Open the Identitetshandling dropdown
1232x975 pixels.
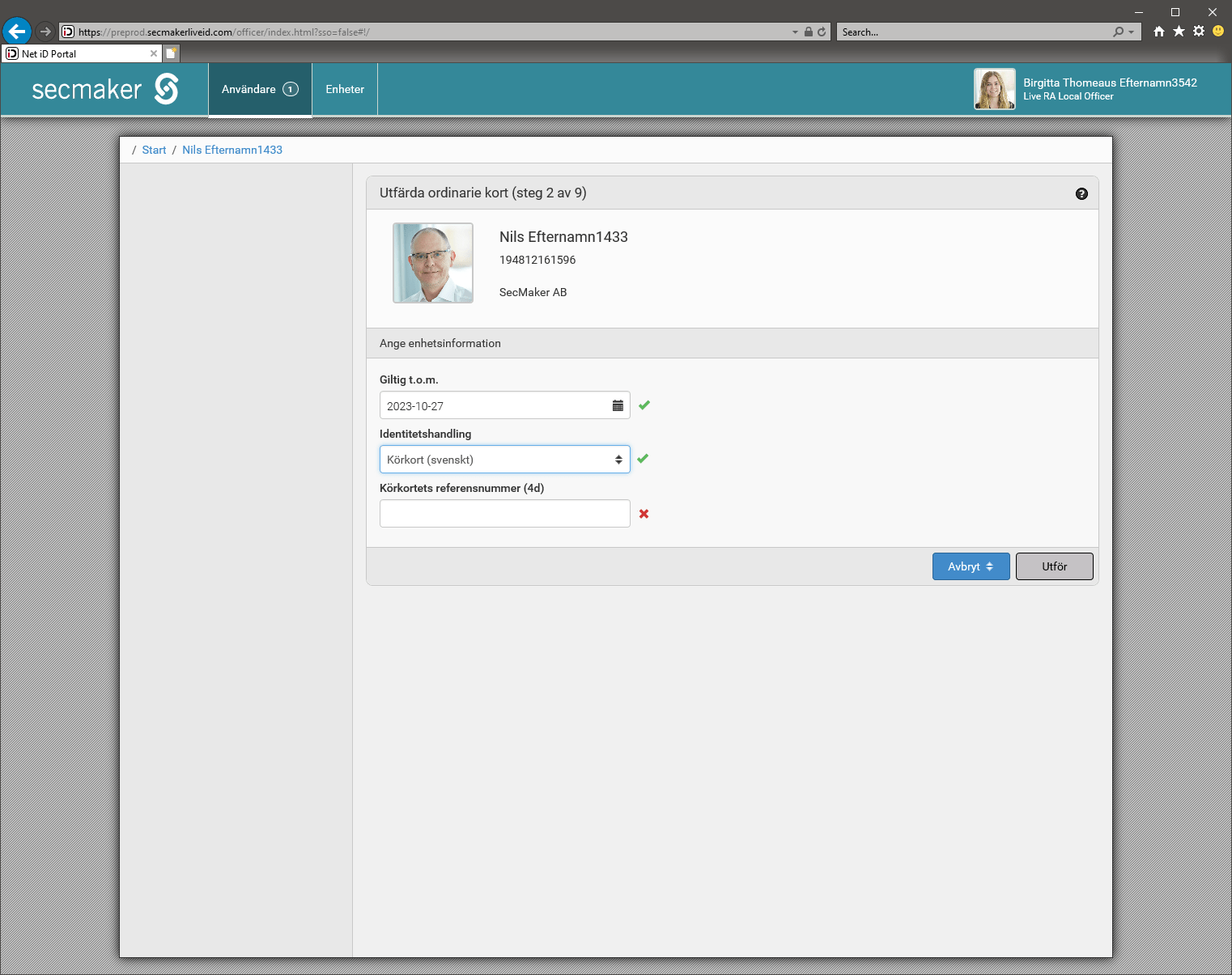click(x=504, y=460)
